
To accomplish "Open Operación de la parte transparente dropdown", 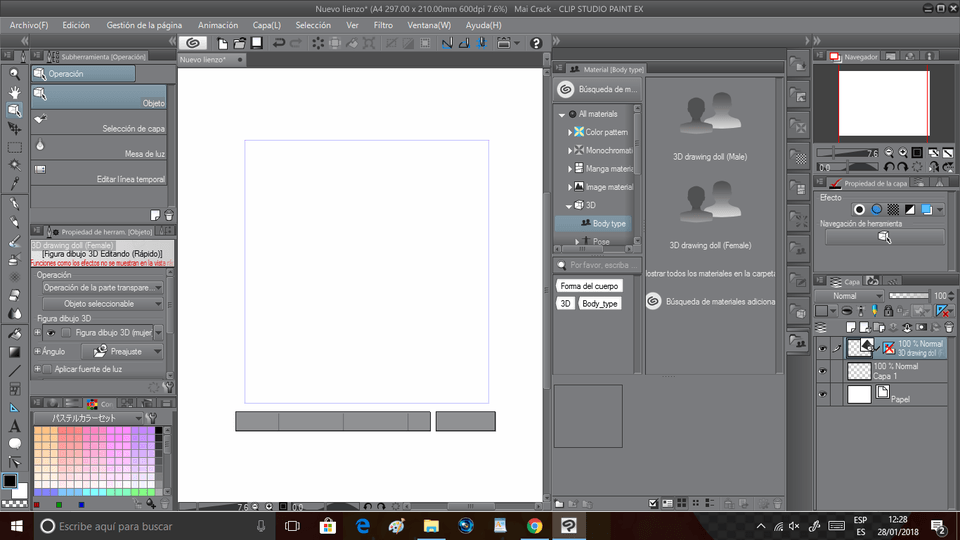I will 102,288.
